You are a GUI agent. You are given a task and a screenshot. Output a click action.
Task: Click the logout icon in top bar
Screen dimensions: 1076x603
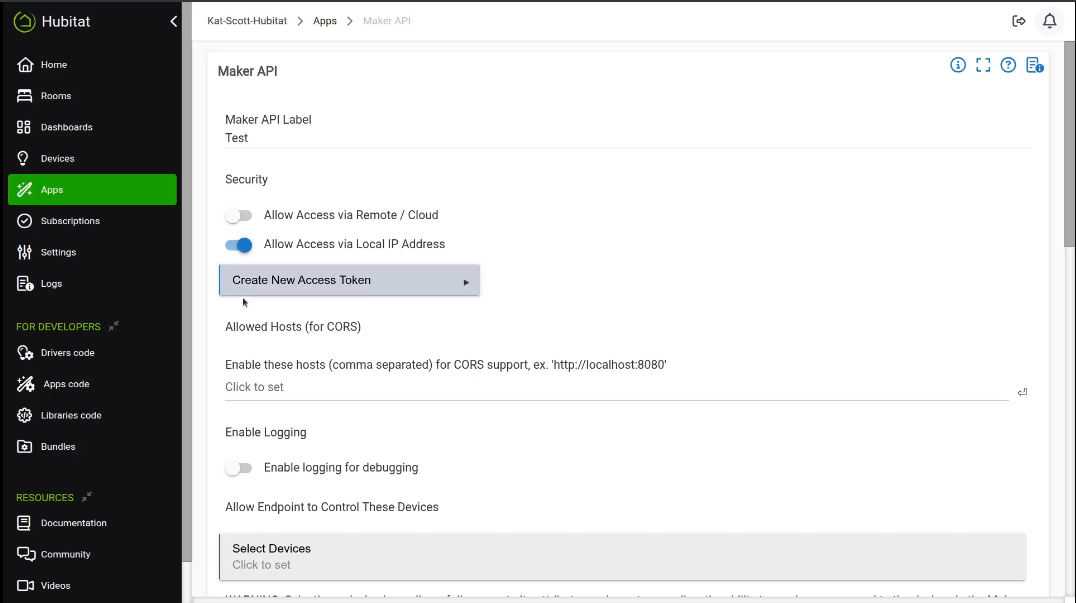1019,21
